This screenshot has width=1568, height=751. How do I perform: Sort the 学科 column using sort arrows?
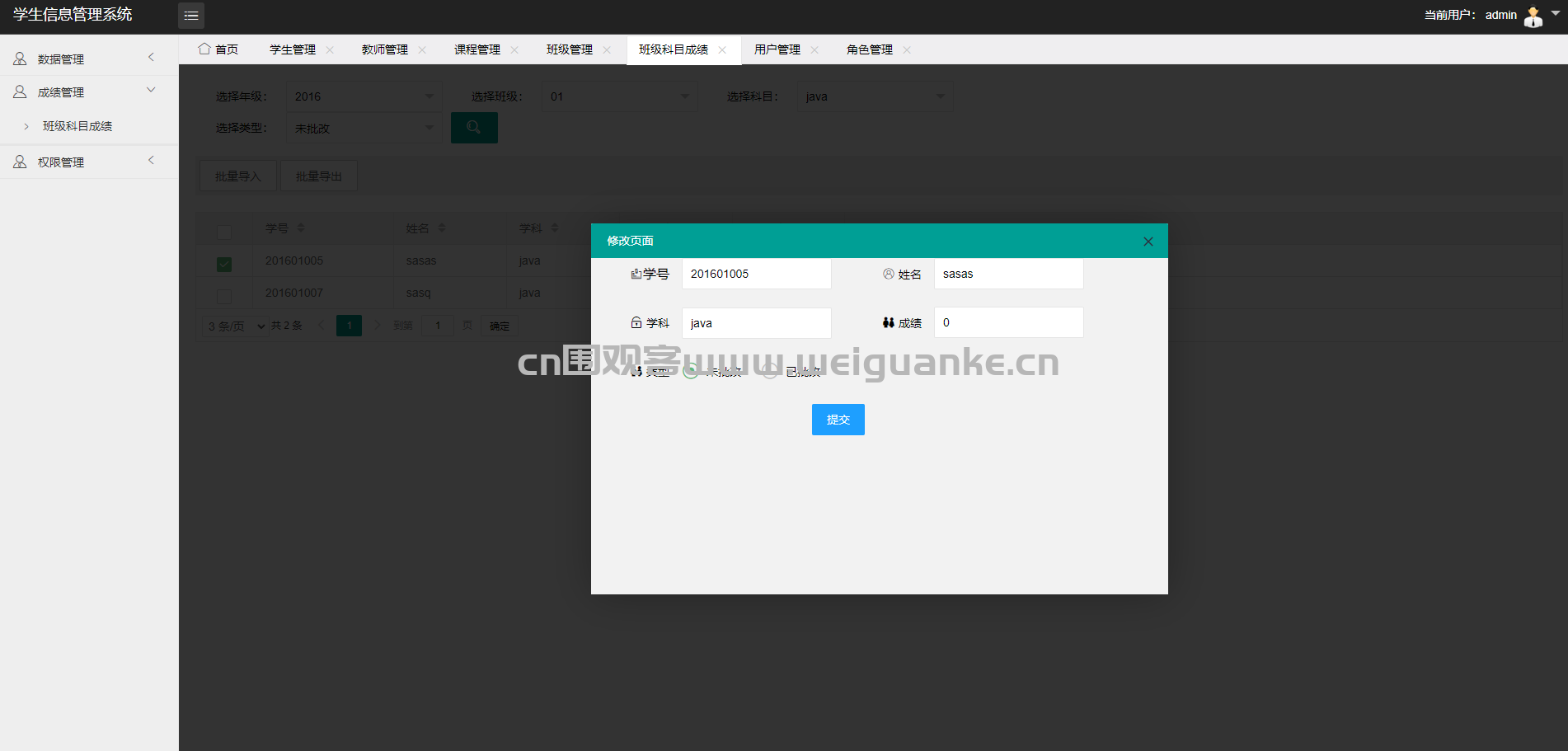pyautogui.click(x=555, y=228)
